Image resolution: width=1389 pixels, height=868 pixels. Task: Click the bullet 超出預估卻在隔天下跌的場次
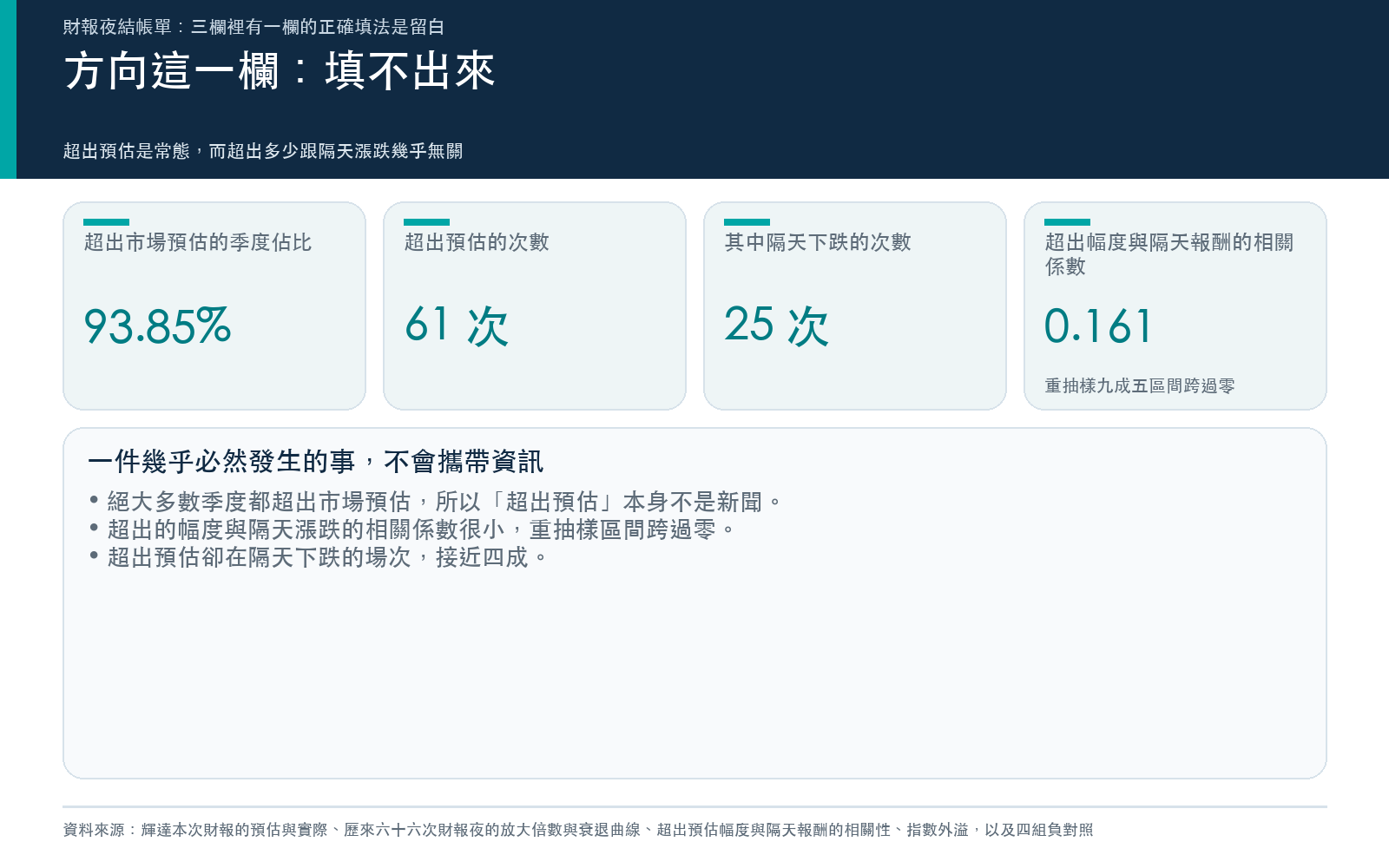318,557
